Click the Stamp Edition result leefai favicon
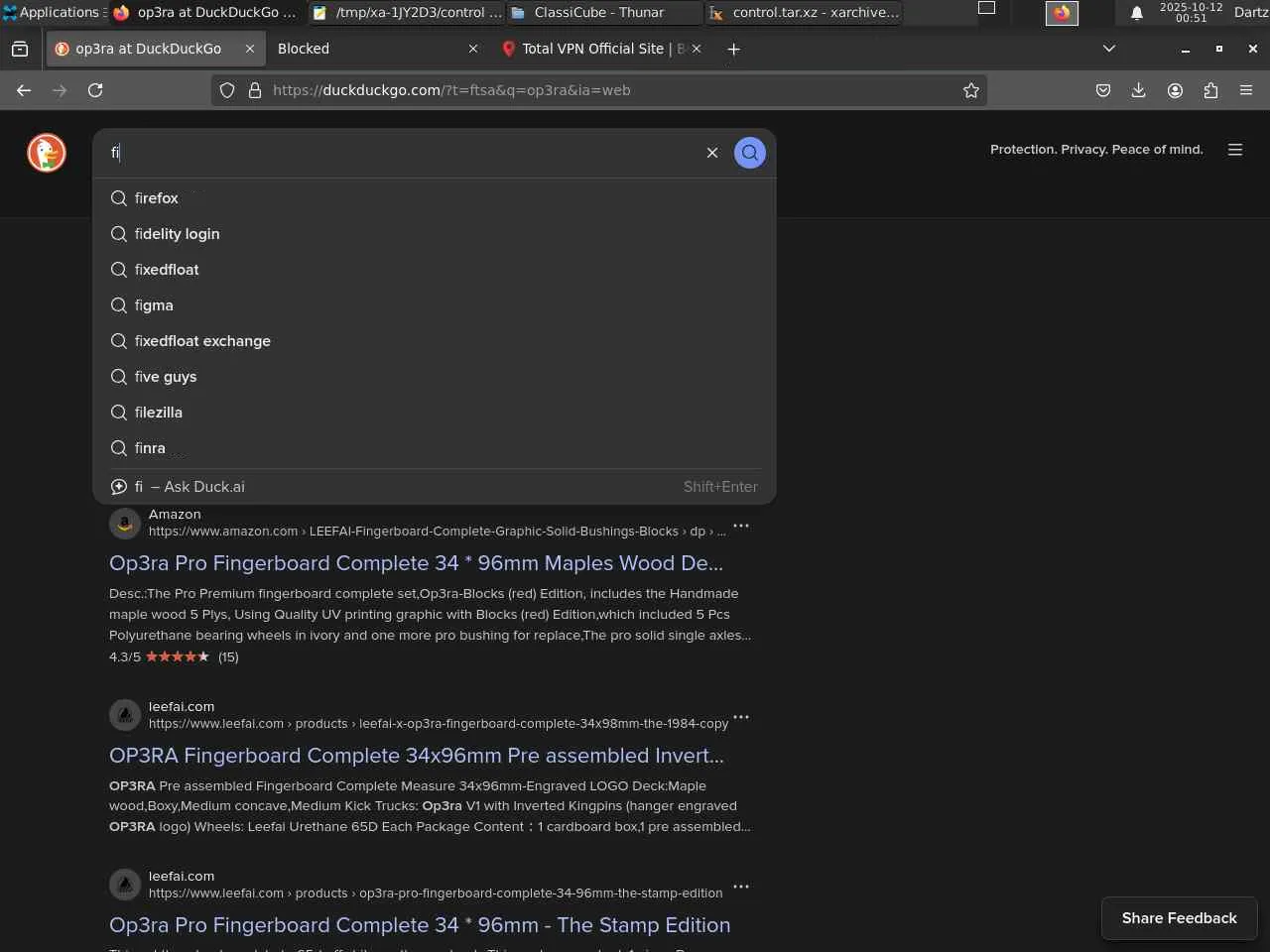Viewport: 1270px width, 952px height. [x=125, y=885]
